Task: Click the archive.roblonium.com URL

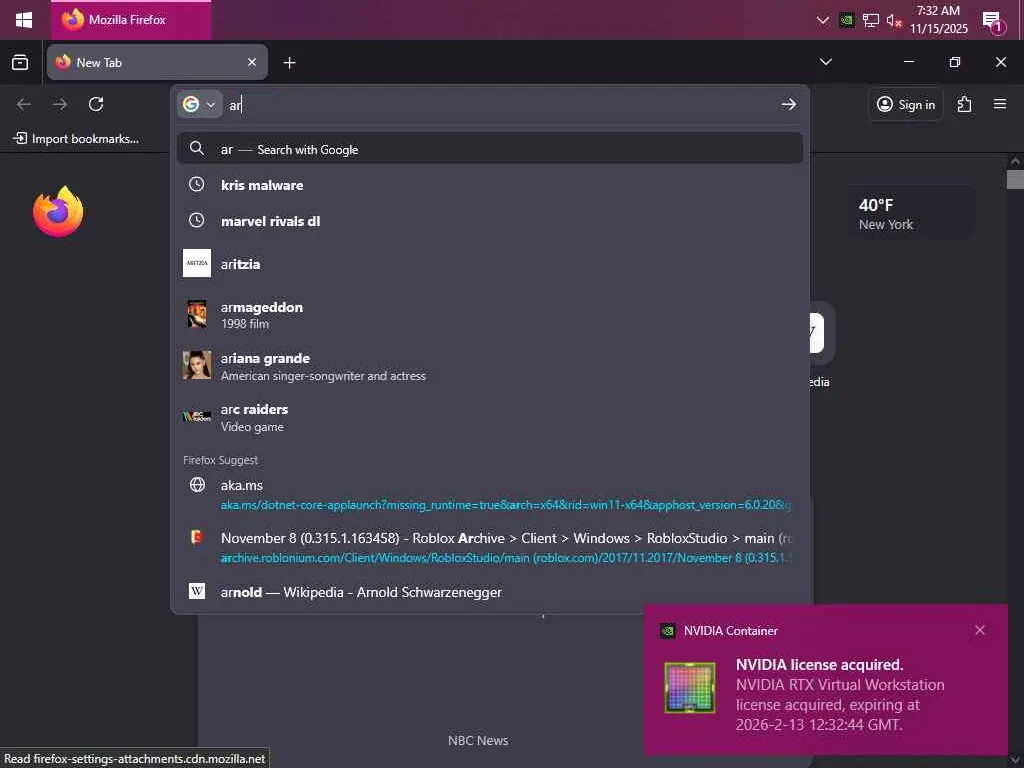Action: click(x=505, y=558)
